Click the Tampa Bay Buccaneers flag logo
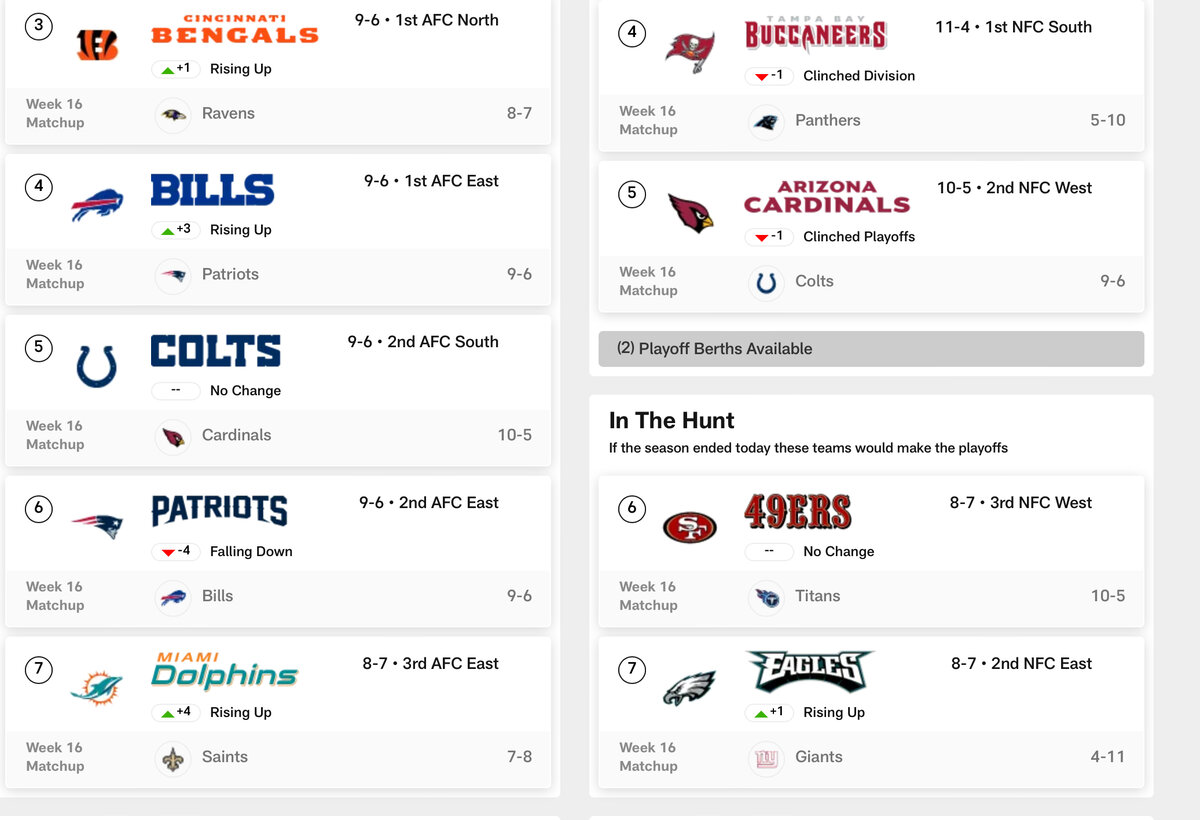1200x820 pixels. (x=690, y=51)
